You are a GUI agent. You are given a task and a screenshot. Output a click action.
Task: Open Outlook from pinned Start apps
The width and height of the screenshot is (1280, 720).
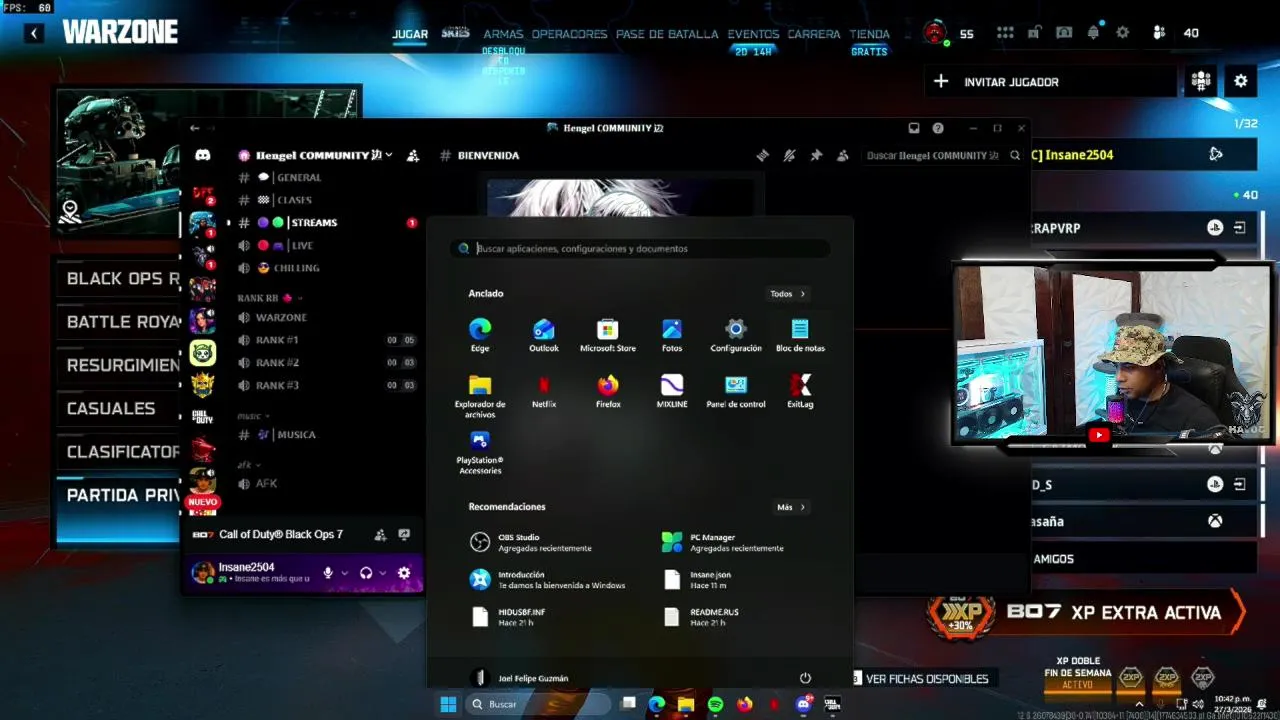pyautogui.click(x=544, y=335)
